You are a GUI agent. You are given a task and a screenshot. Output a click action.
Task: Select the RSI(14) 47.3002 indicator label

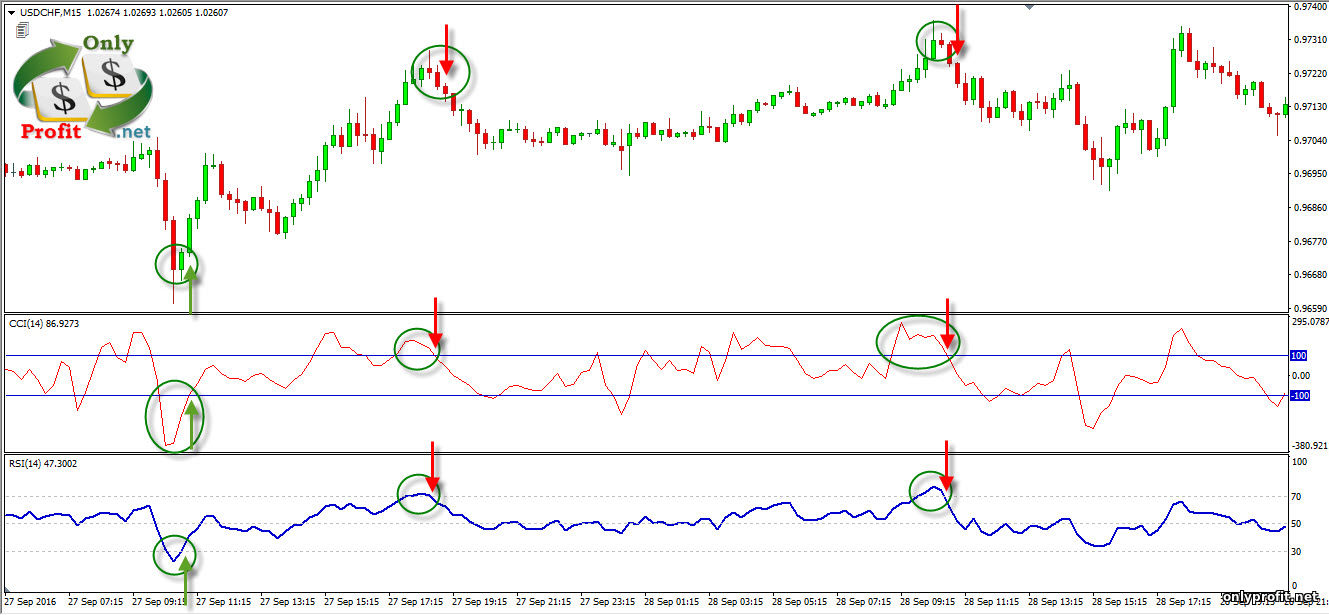pos(43,463)
